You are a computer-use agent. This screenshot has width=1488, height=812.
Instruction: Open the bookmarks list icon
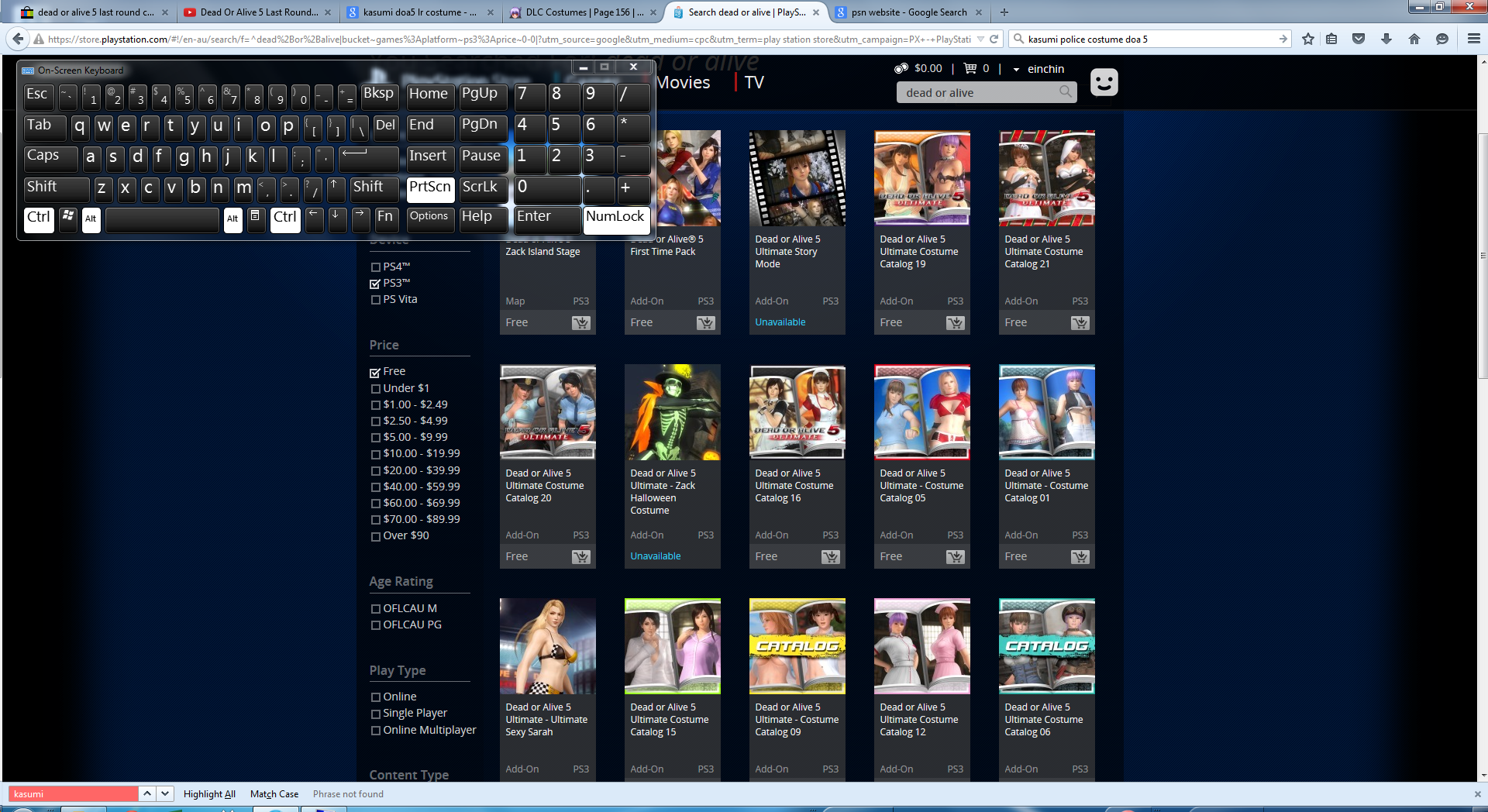(1331, 39)
